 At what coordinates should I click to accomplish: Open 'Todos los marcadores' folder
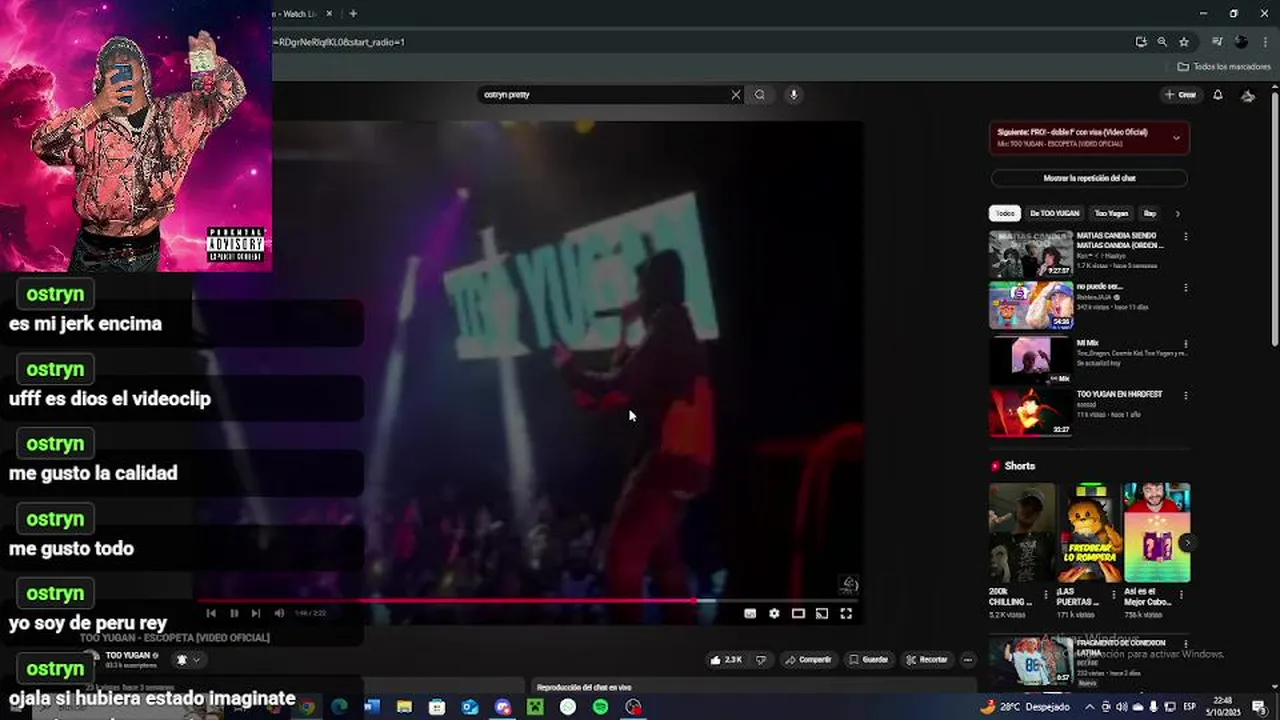click(x=1224, y=67)
